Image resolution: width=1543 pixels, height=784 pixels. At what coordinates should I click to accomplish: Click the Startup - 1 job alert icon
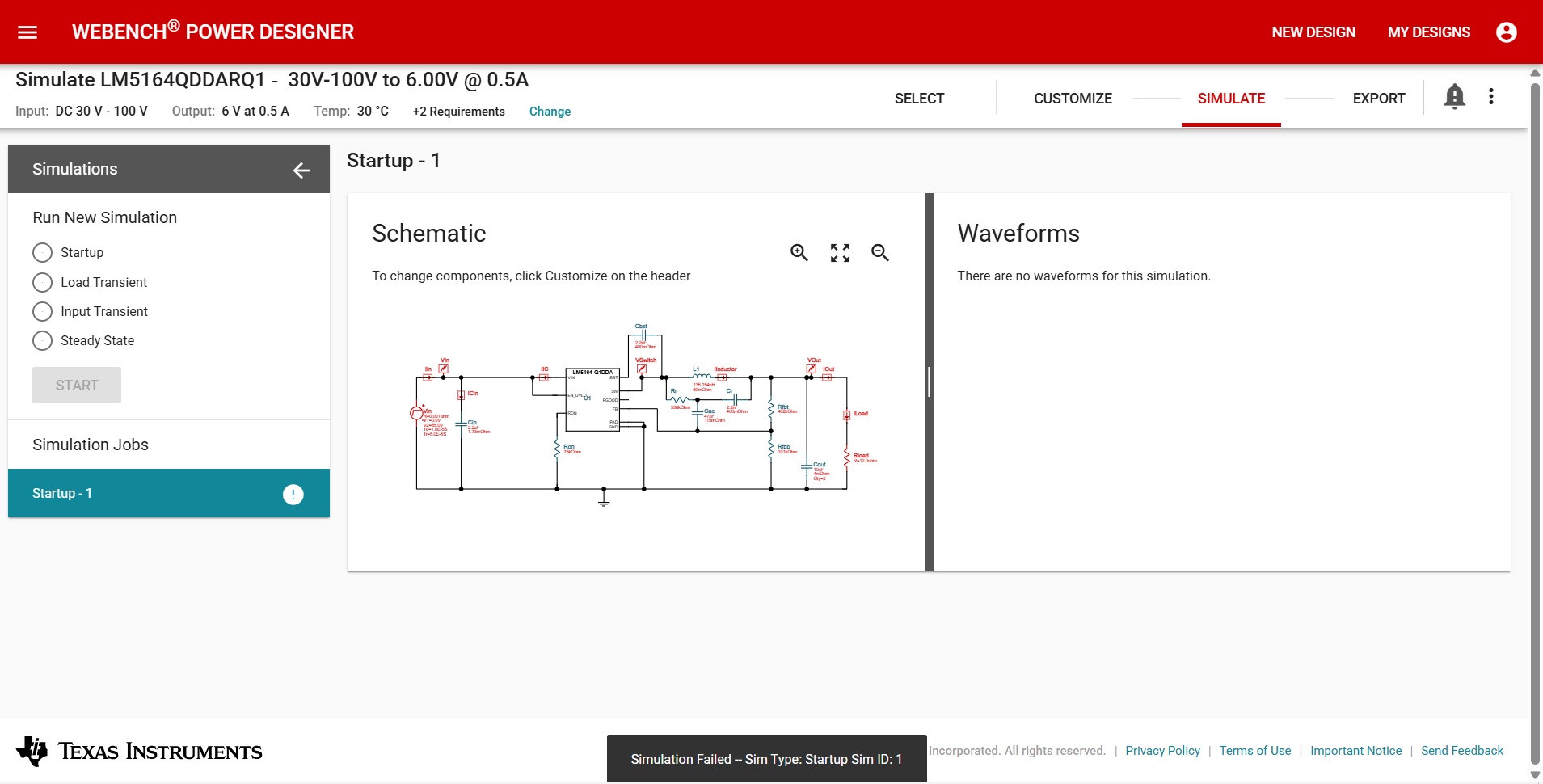pyautogui.click(x=293, y=494)
